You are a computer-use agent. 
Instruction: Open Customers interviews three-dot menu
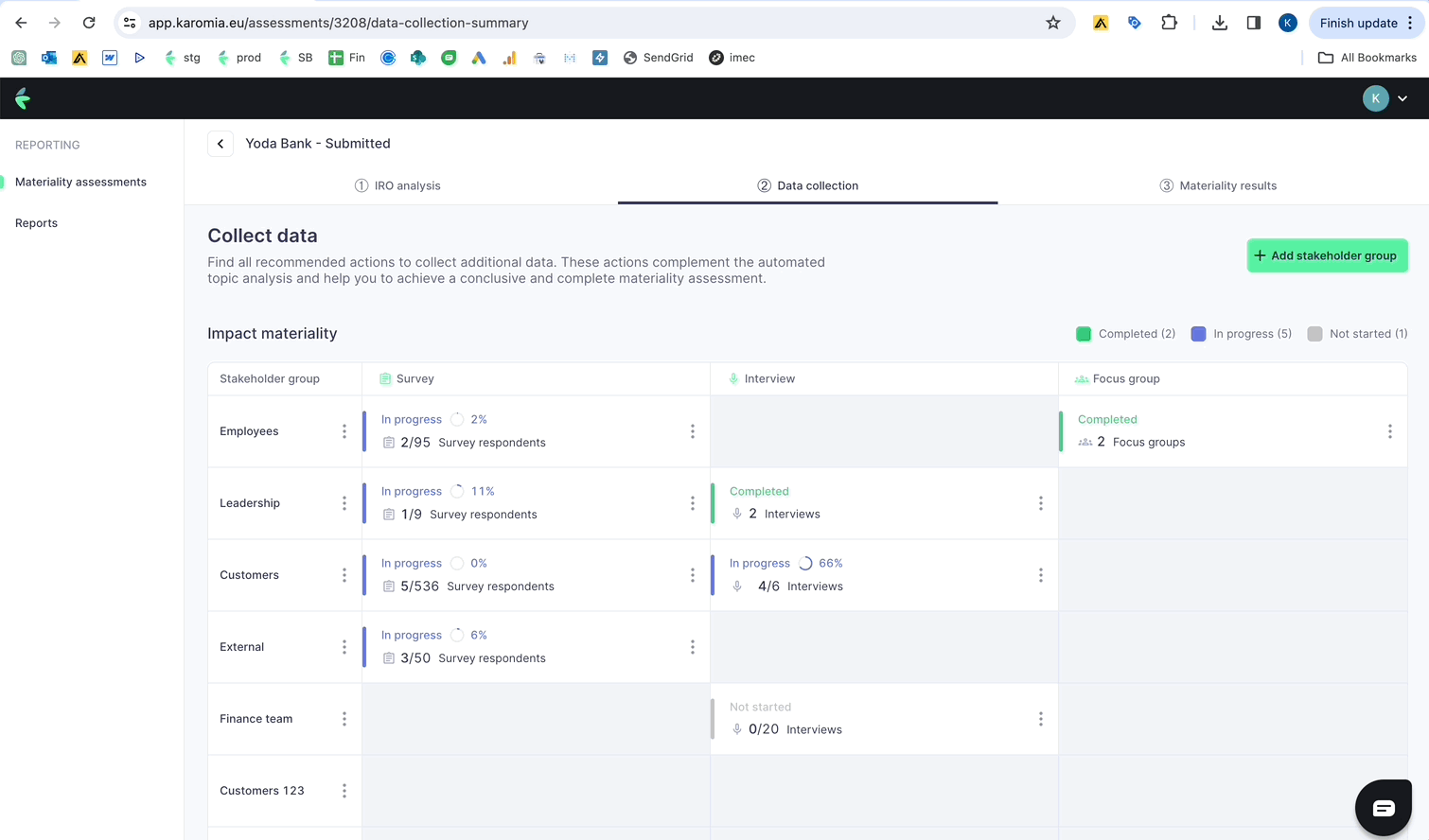pos(1041,575)
